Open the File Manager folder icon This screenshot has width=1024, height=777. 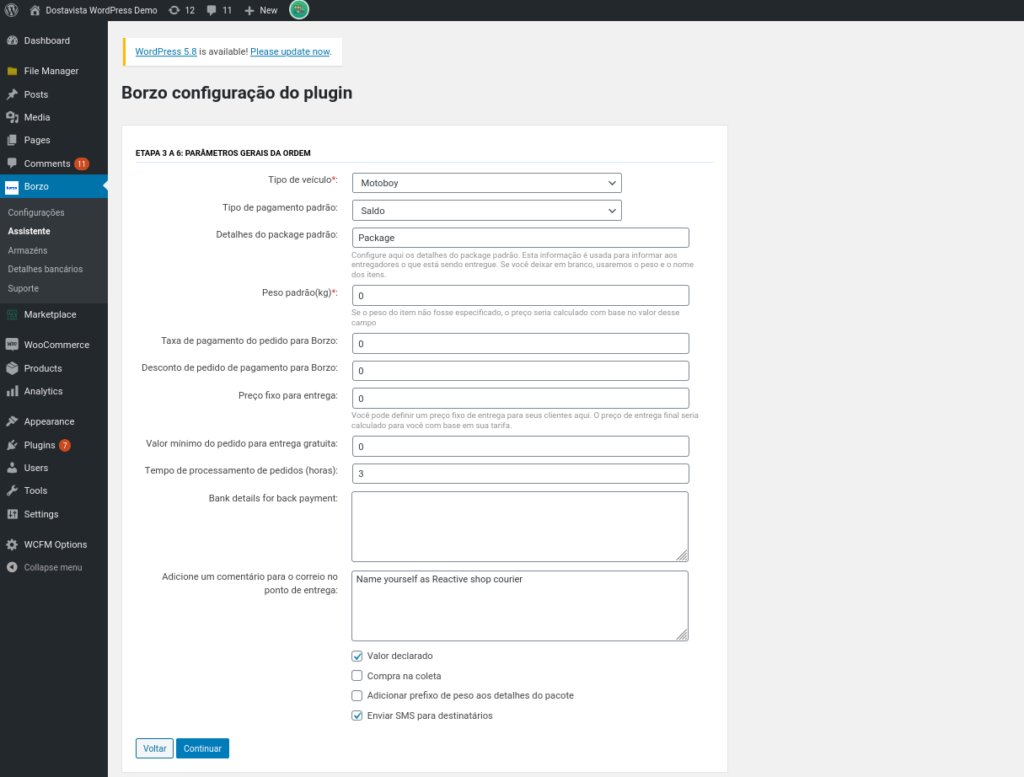tap(12, 71)
